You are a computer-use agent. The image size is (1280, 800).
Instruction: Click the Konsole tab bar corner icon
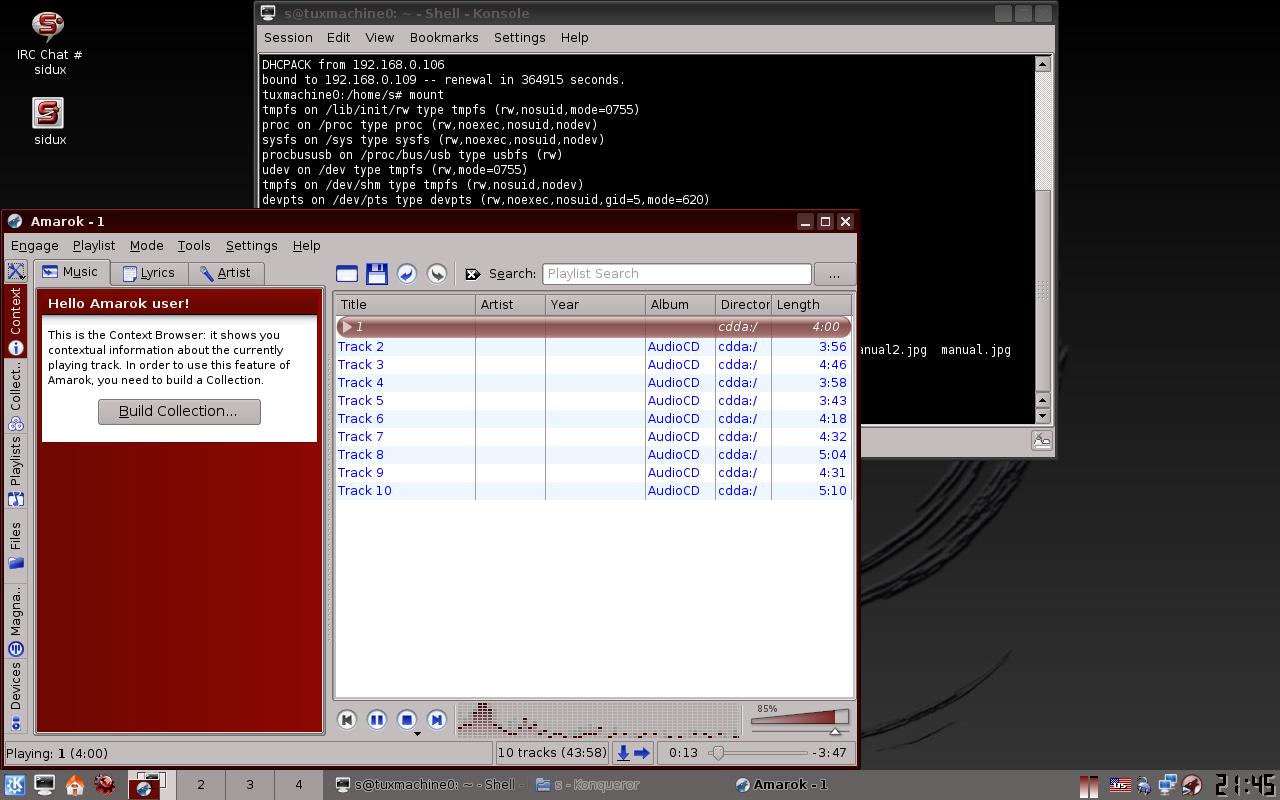coord(1042,441)
